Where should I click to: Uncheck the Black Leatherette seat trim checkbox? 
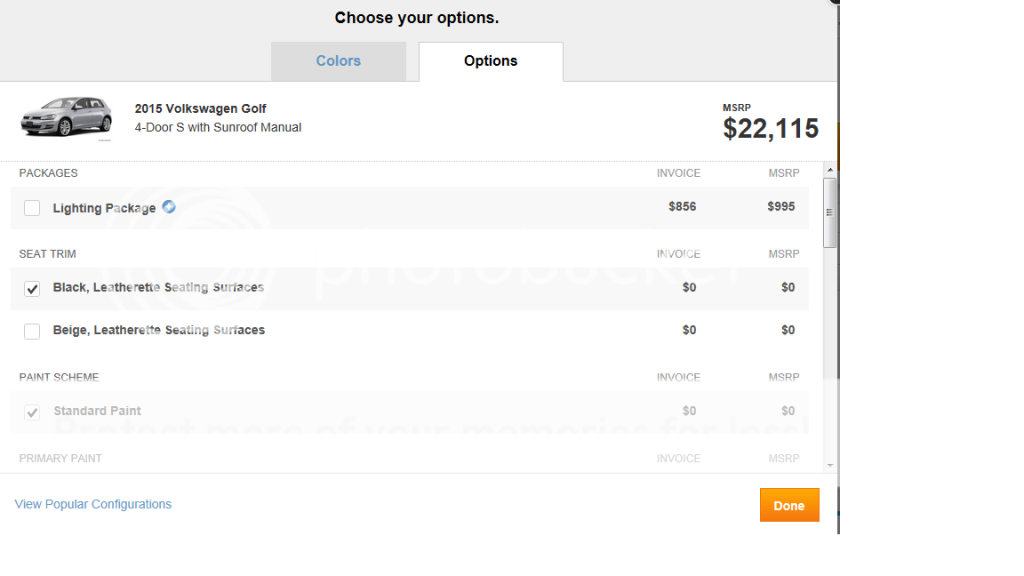(32, 288)
